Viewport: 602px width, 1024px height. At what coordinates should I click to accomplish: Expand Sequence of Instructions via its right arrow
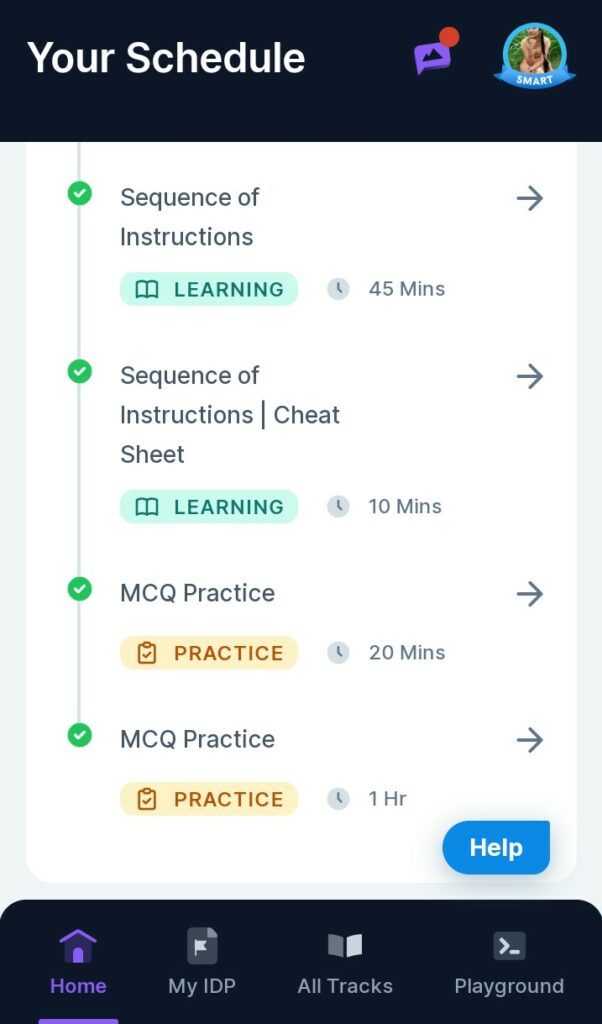pyautogui.click(x=530, y=198)
